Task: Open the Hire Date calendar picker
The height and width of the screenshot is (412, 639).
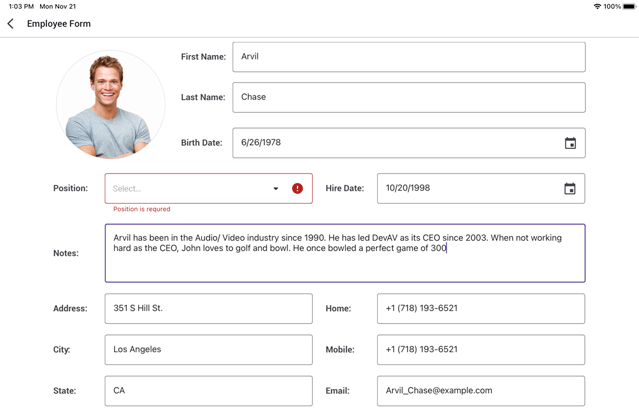Action: coord(569,189)
